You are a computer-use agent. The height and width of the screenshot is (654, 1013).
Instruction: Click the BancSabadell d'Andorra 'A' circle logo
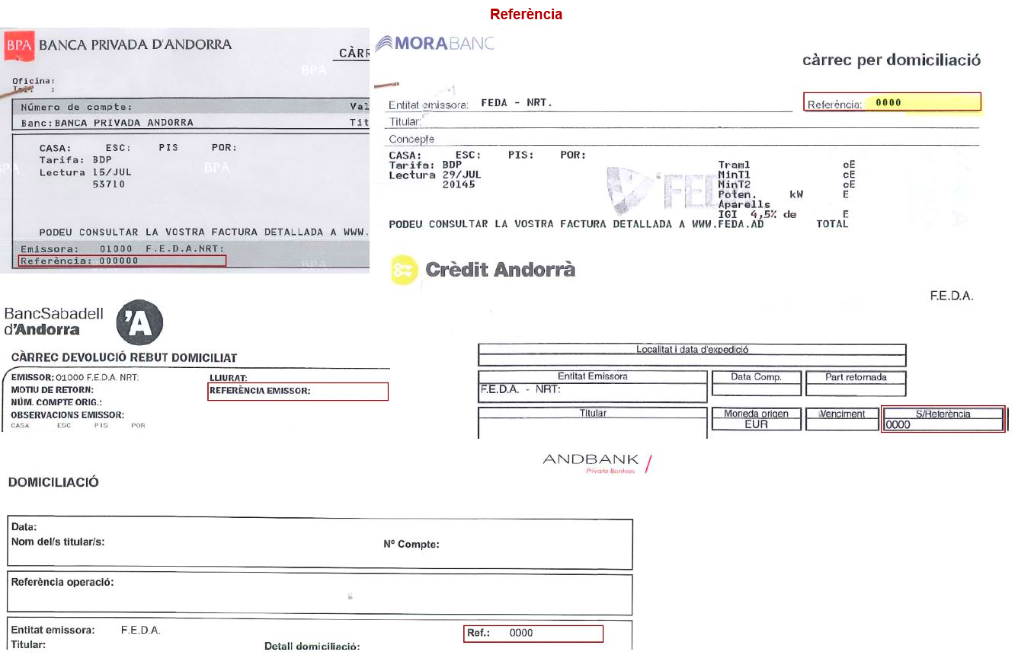(x=139, y=323)
